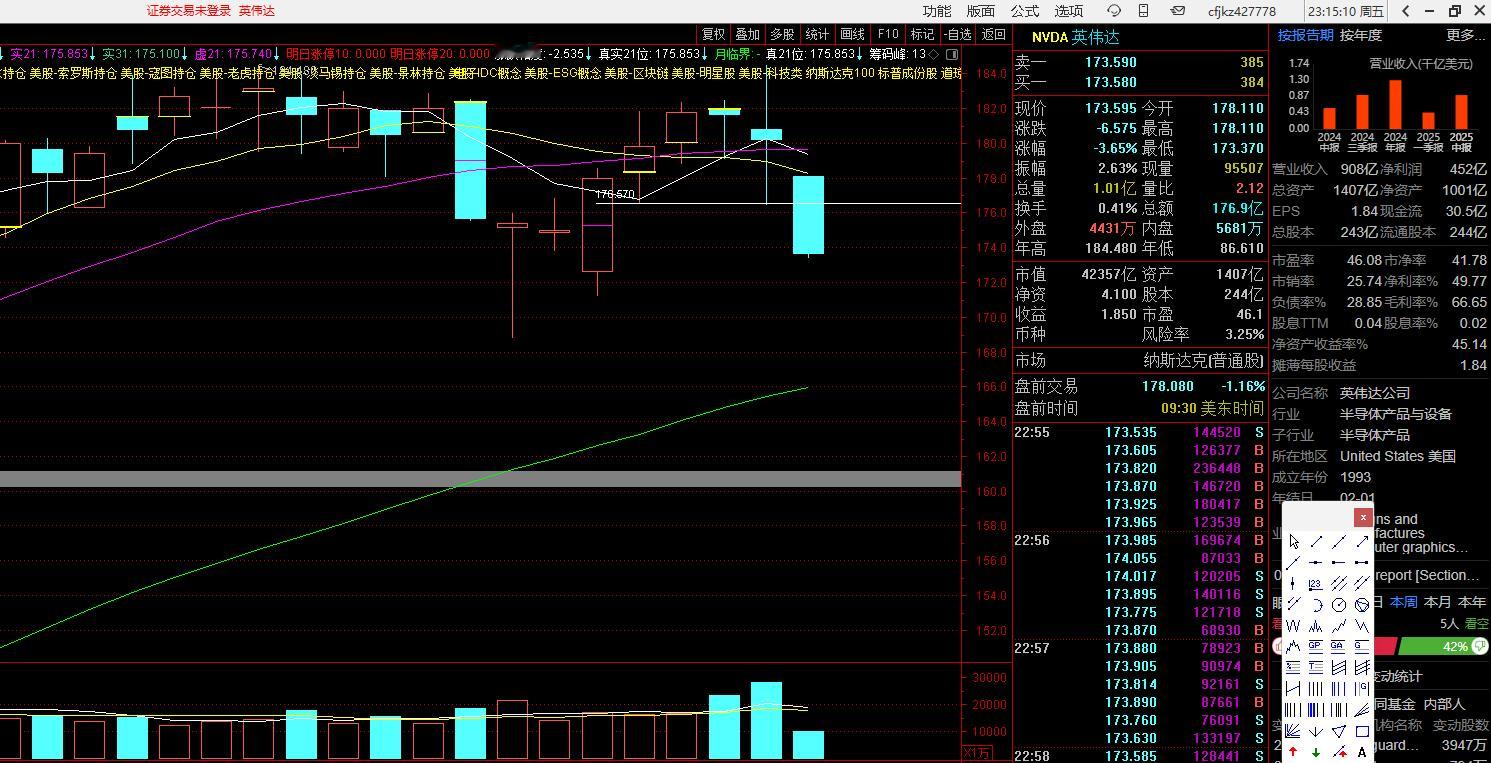This screenshot has width=1491, height=763.
Task: Choose the triangle drawing tool
Action: [1339, 731]
